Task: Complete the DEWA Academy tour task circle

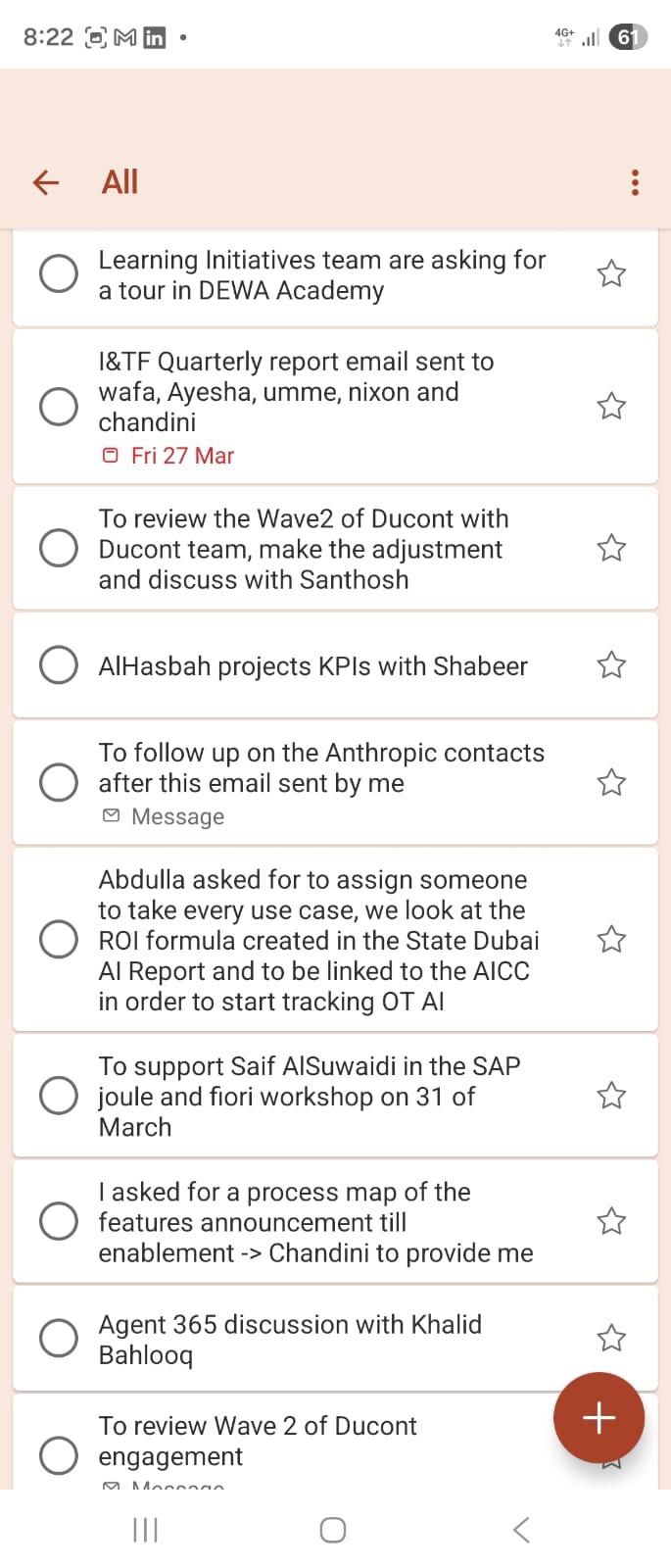Action: (x=59, y=273)
